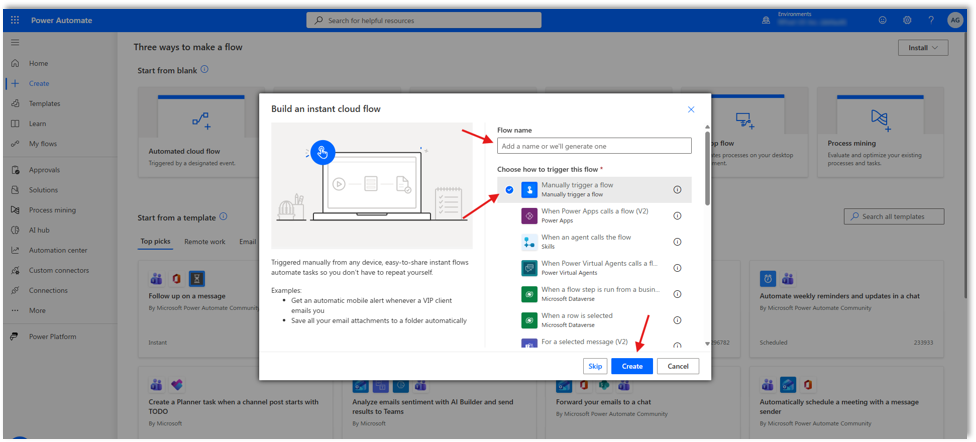Viewport: 976px width, 442px height.
Task: Click info icon for When a row is selected
Action: pyautogui.click(x=677, y=320)
